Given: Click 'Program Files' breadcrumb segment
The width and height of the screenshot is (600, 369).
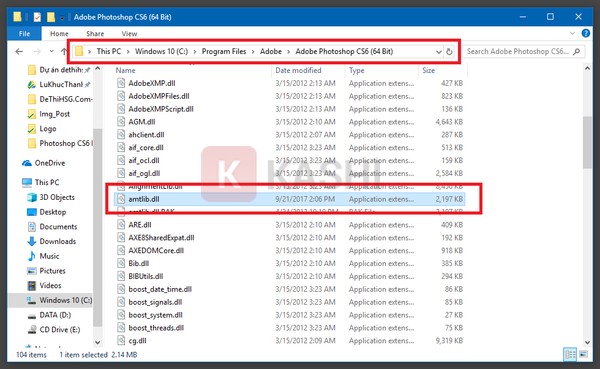Looking at the screenshot, I should tap(224, 51).
